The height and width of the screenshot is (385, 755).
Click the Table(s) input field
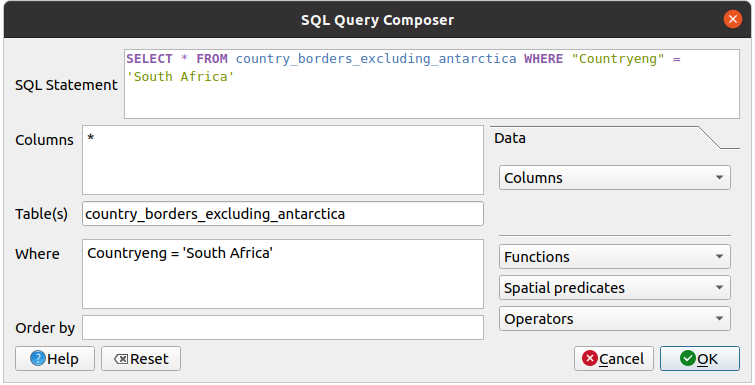coord(283,214)
